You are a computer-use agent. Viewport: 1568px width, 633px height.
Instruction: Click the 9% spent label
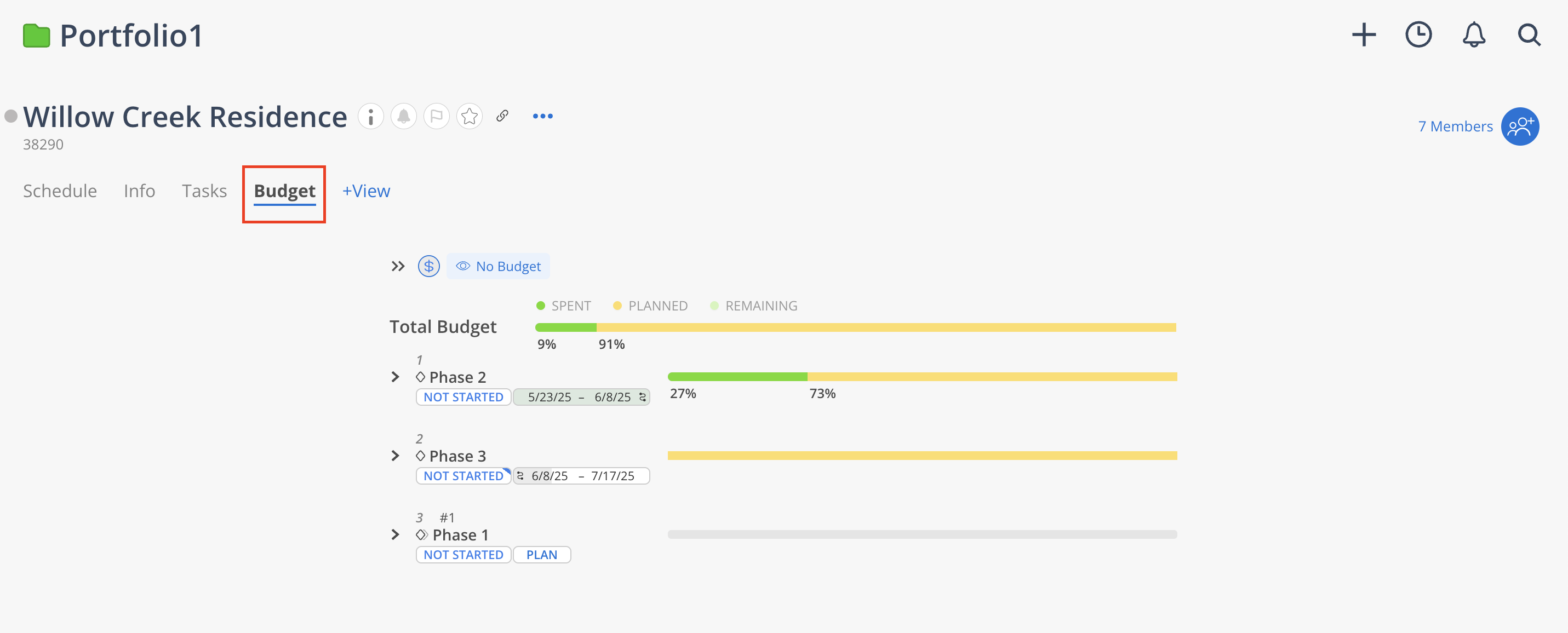[x=547, y=344]
